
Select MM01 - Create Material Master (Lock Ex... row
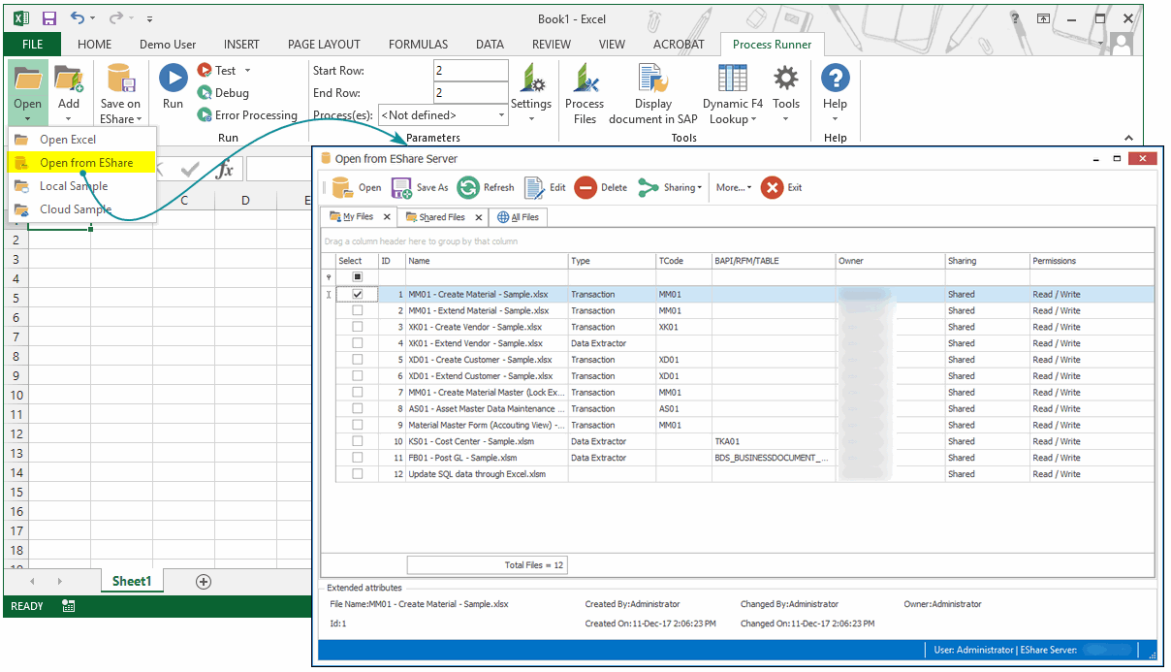738,393
